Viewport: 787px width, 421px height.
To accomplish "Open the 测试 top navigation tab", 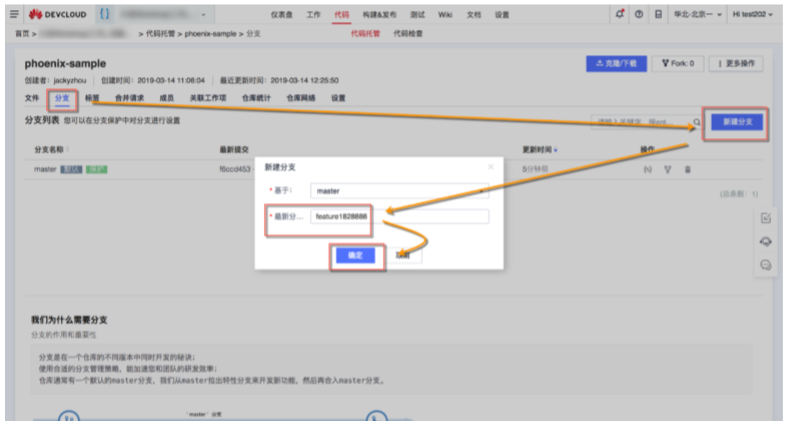I will click(x=417, y=15).
